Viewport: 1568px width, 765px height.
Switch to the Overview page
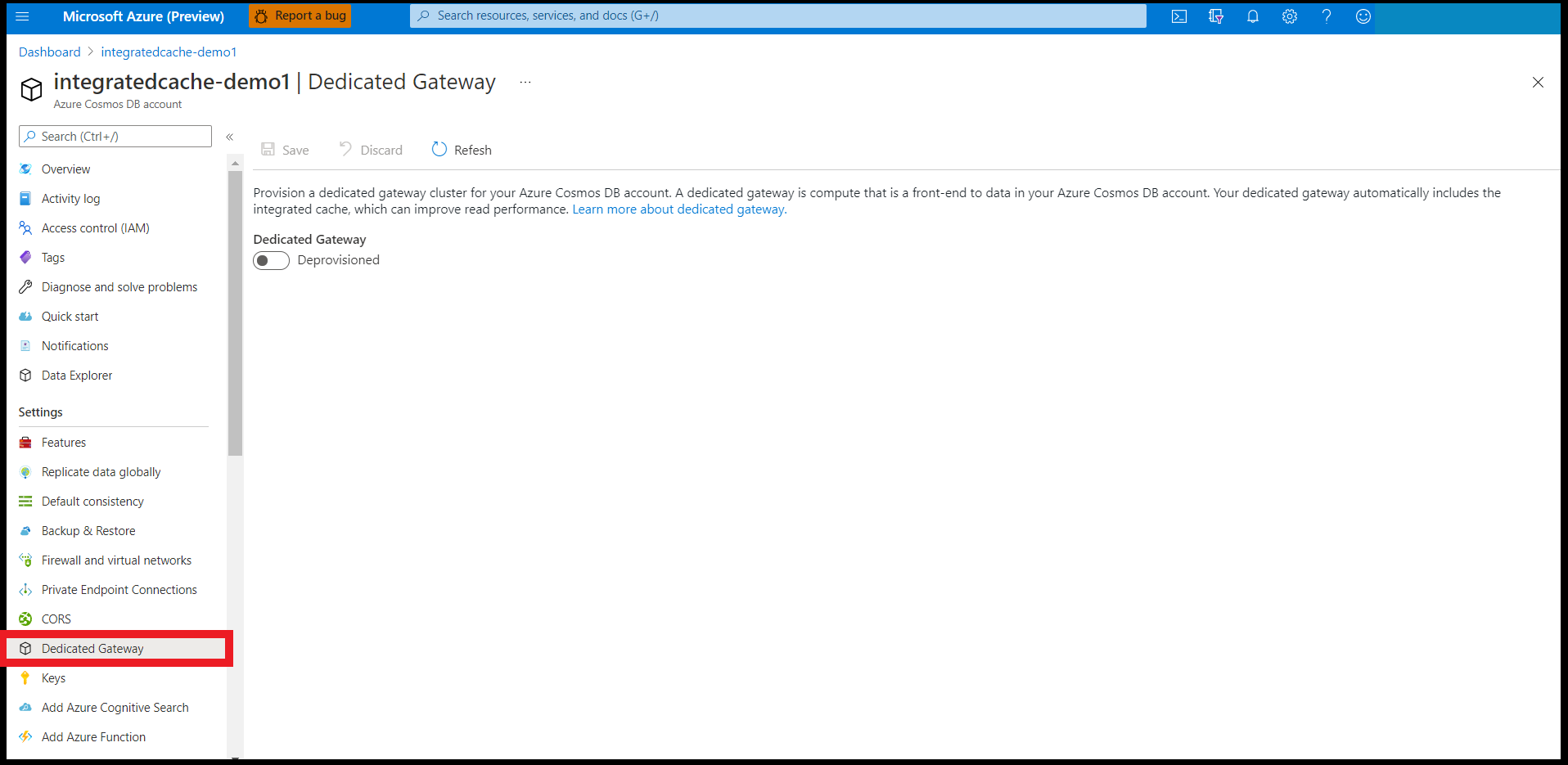tap(65, 169)
